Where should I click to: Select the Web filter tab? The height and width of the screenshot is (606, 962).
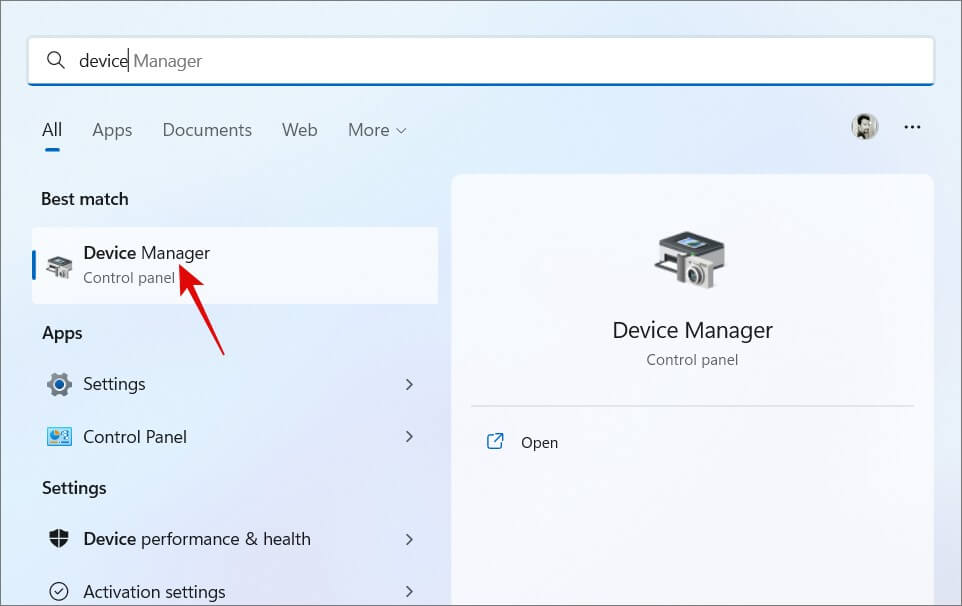(x=299, y=130)
